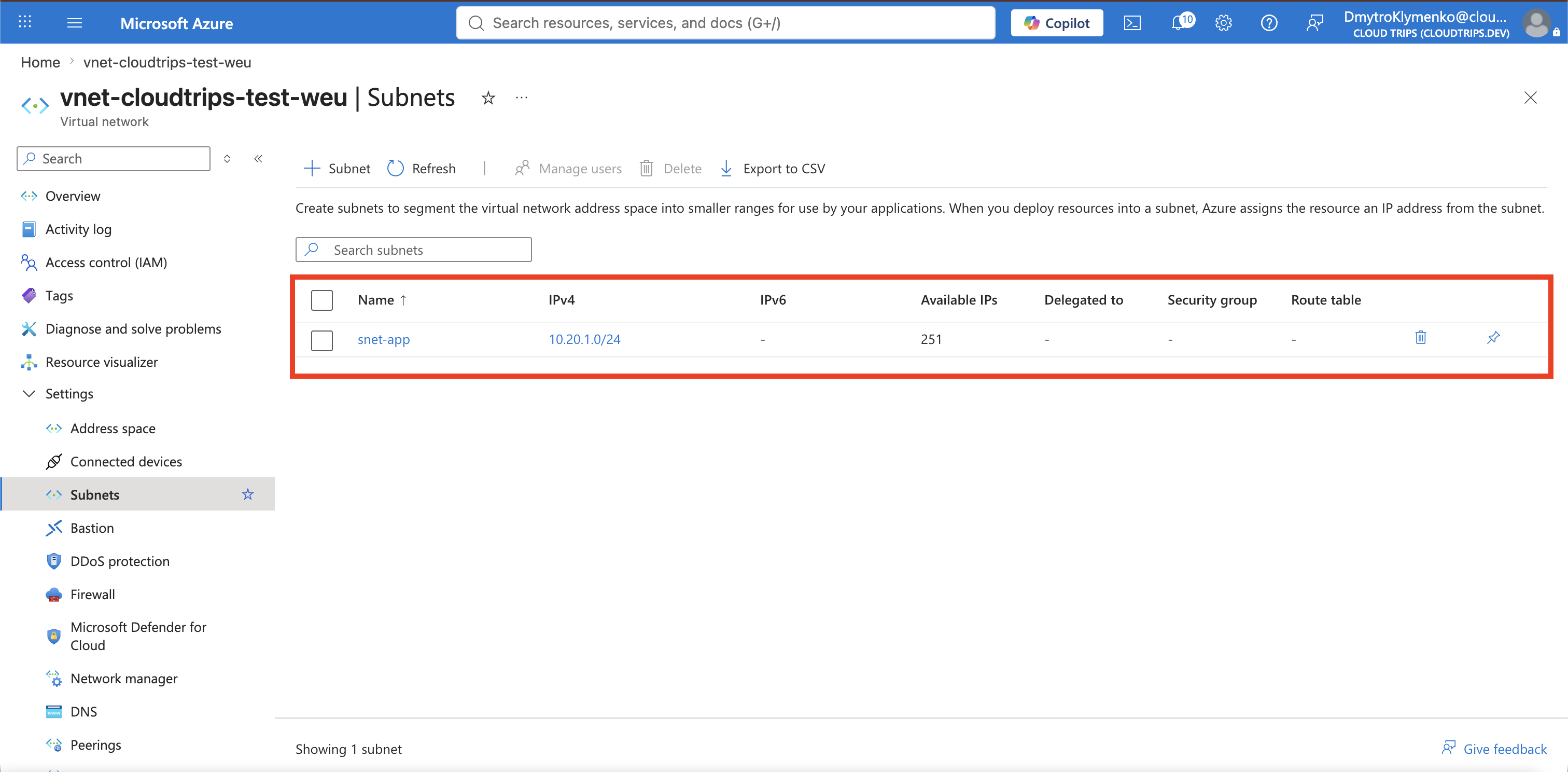Open the snet-app subnet link
Screen dimensions: 1568x772
coord(384,340)
